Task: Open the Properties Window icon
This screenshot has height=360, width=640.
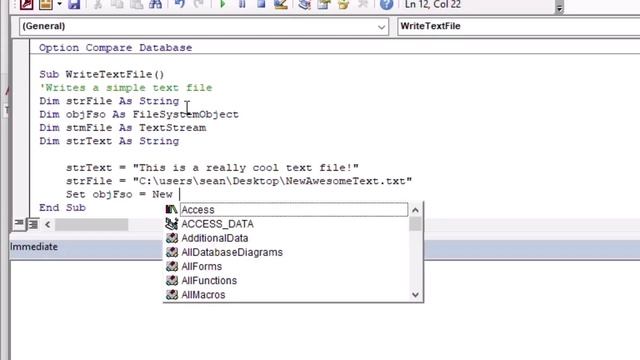Action: [x=324, y=4]
